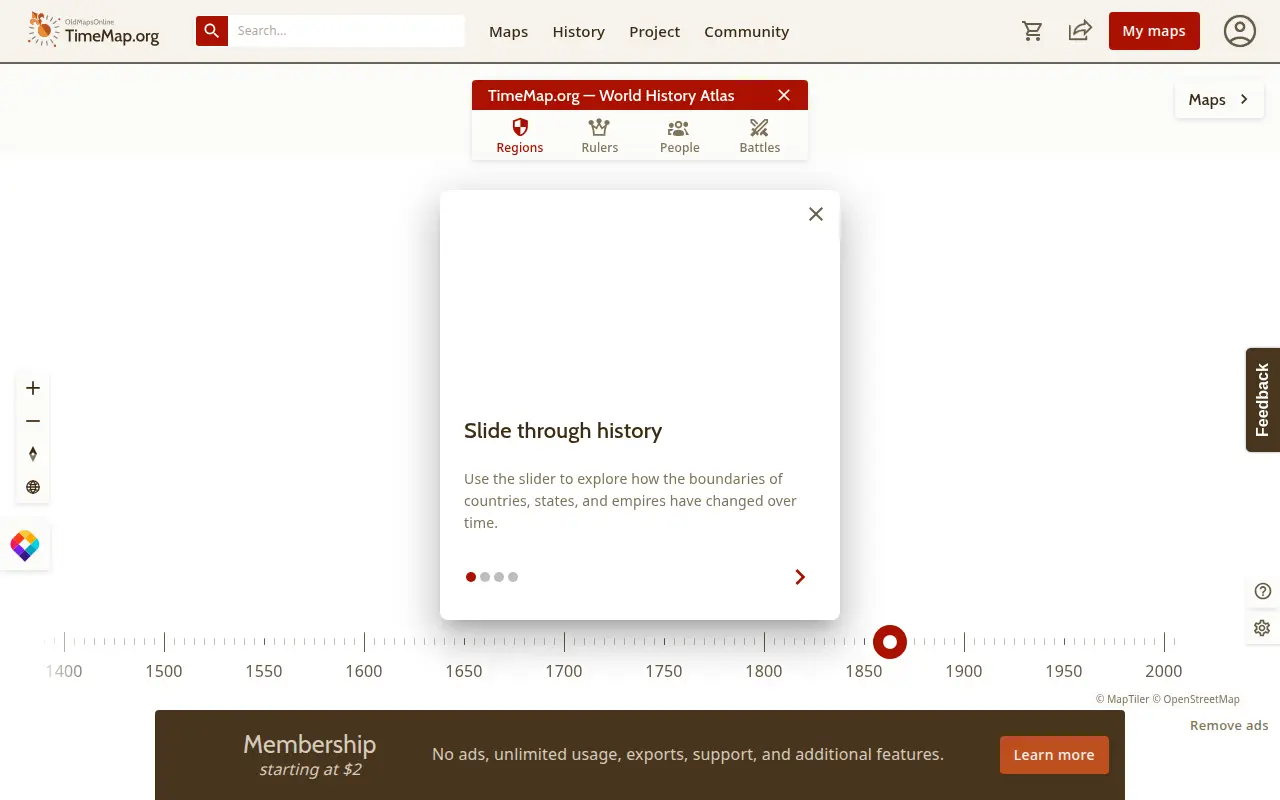This screenshot has width=1280, height=800.
Task: Jump timeline to year 1800
Action: 764,671
